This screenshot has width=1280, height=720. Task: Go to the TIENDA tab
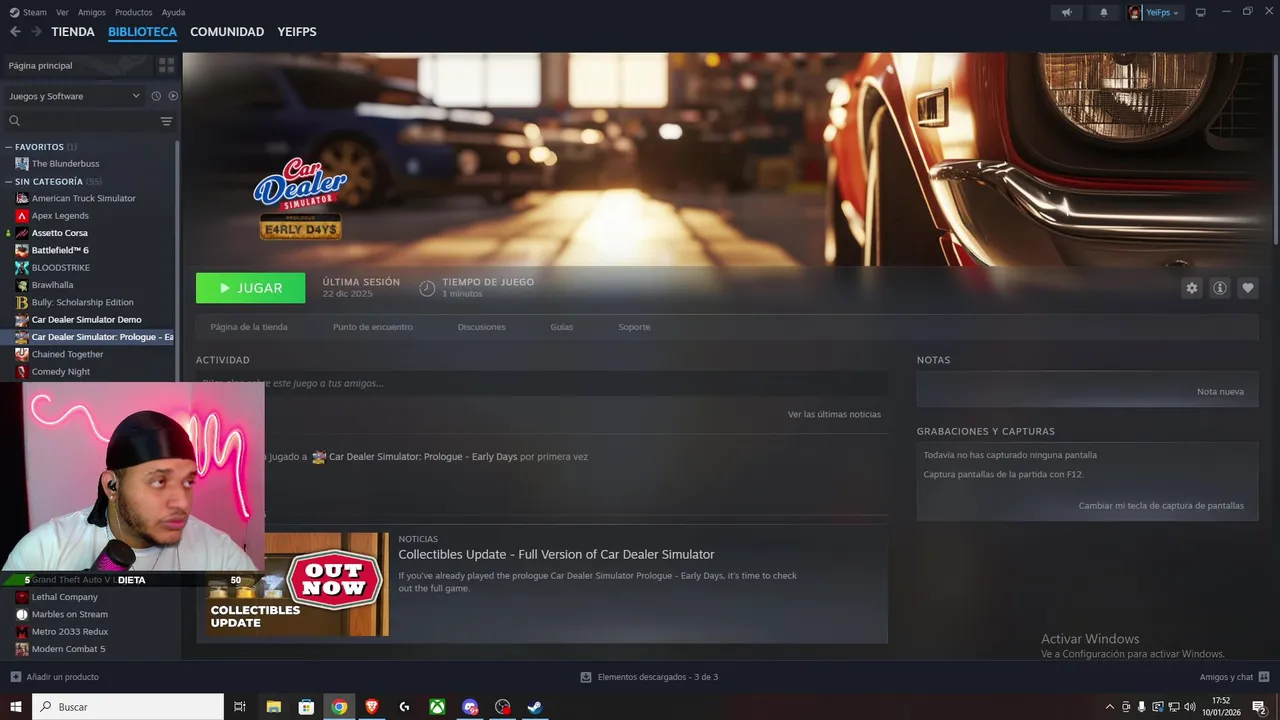coord(73,32)
